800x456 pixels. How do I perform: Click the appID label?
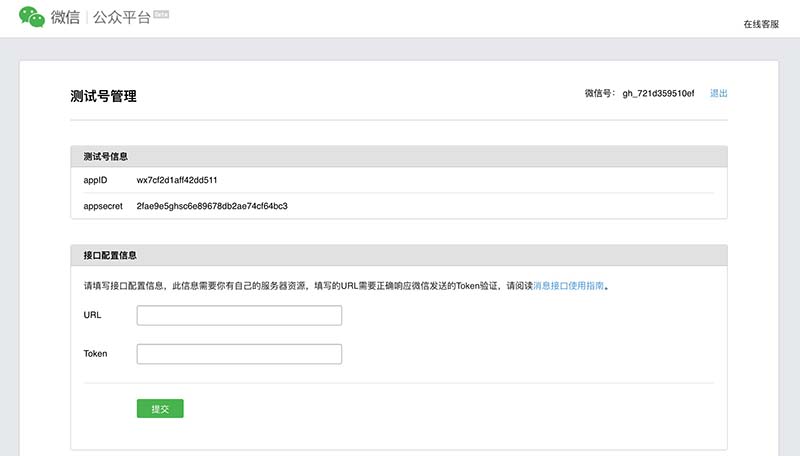pos(95,180)
